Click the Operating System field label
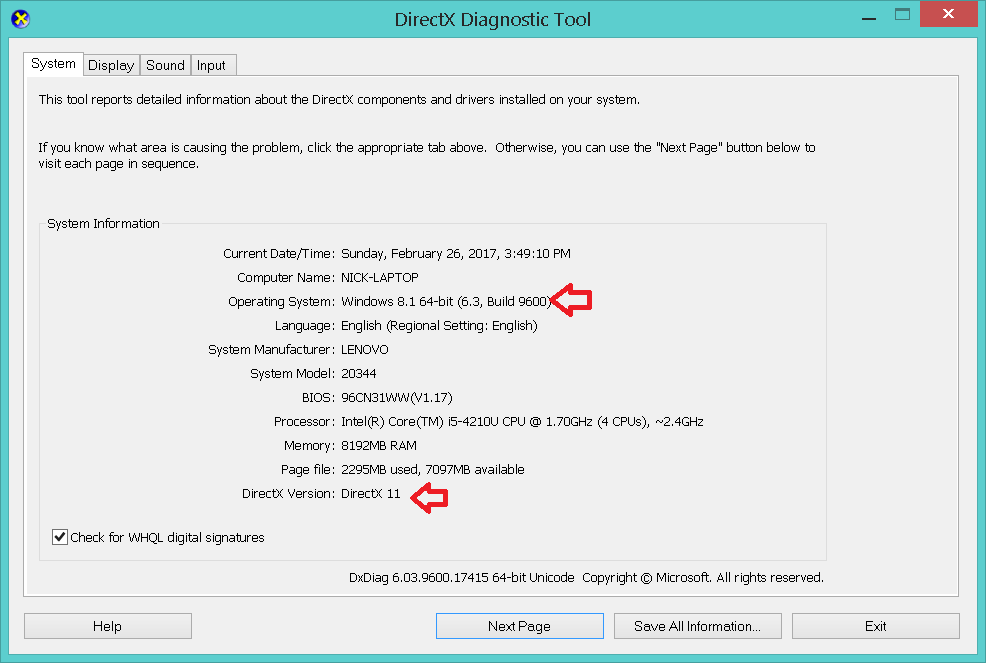 click(x=281, y=302)
